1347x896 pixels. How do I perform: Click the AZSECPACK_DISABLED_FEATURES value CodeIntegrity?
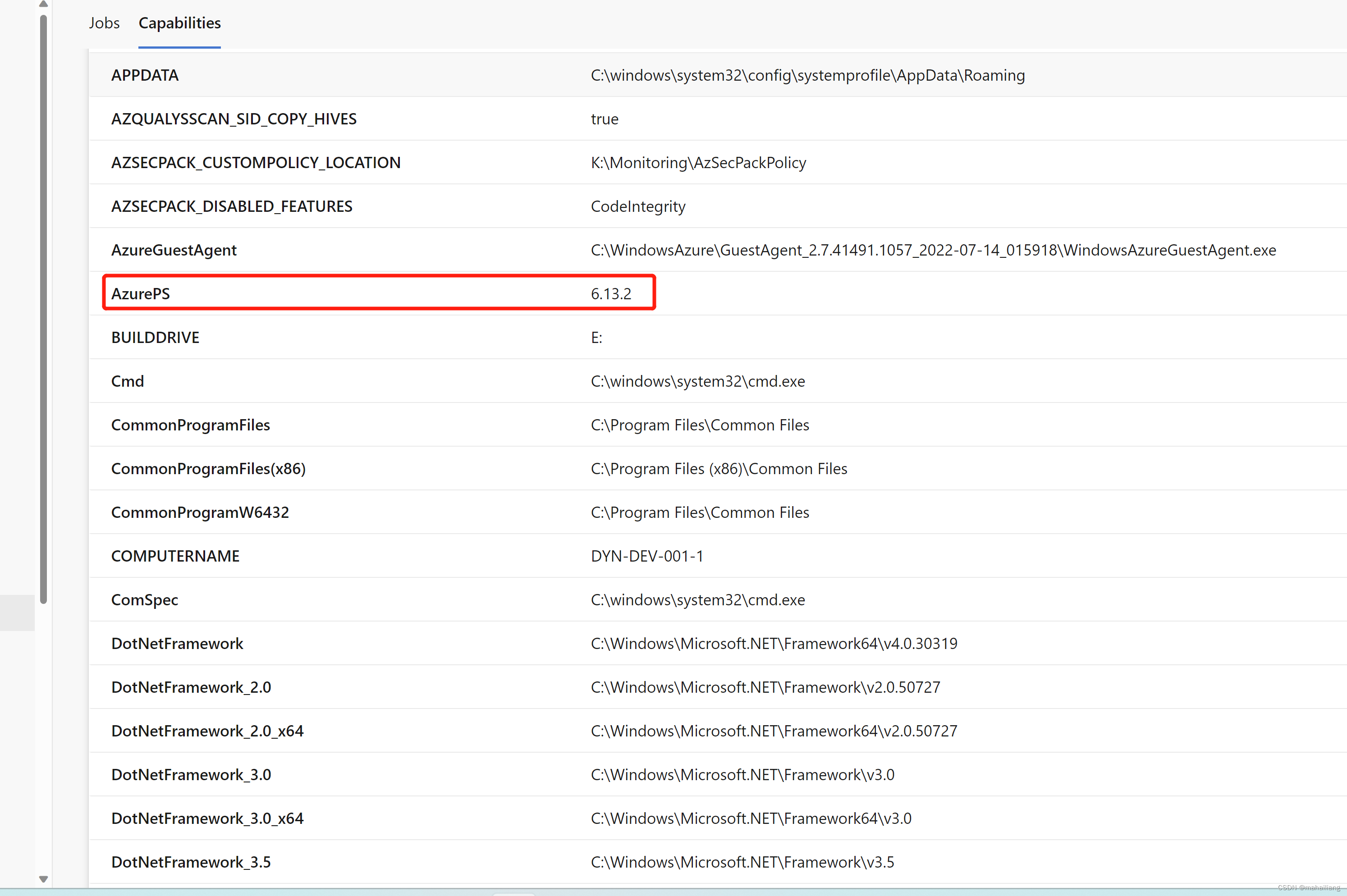[x=637, y=206]
